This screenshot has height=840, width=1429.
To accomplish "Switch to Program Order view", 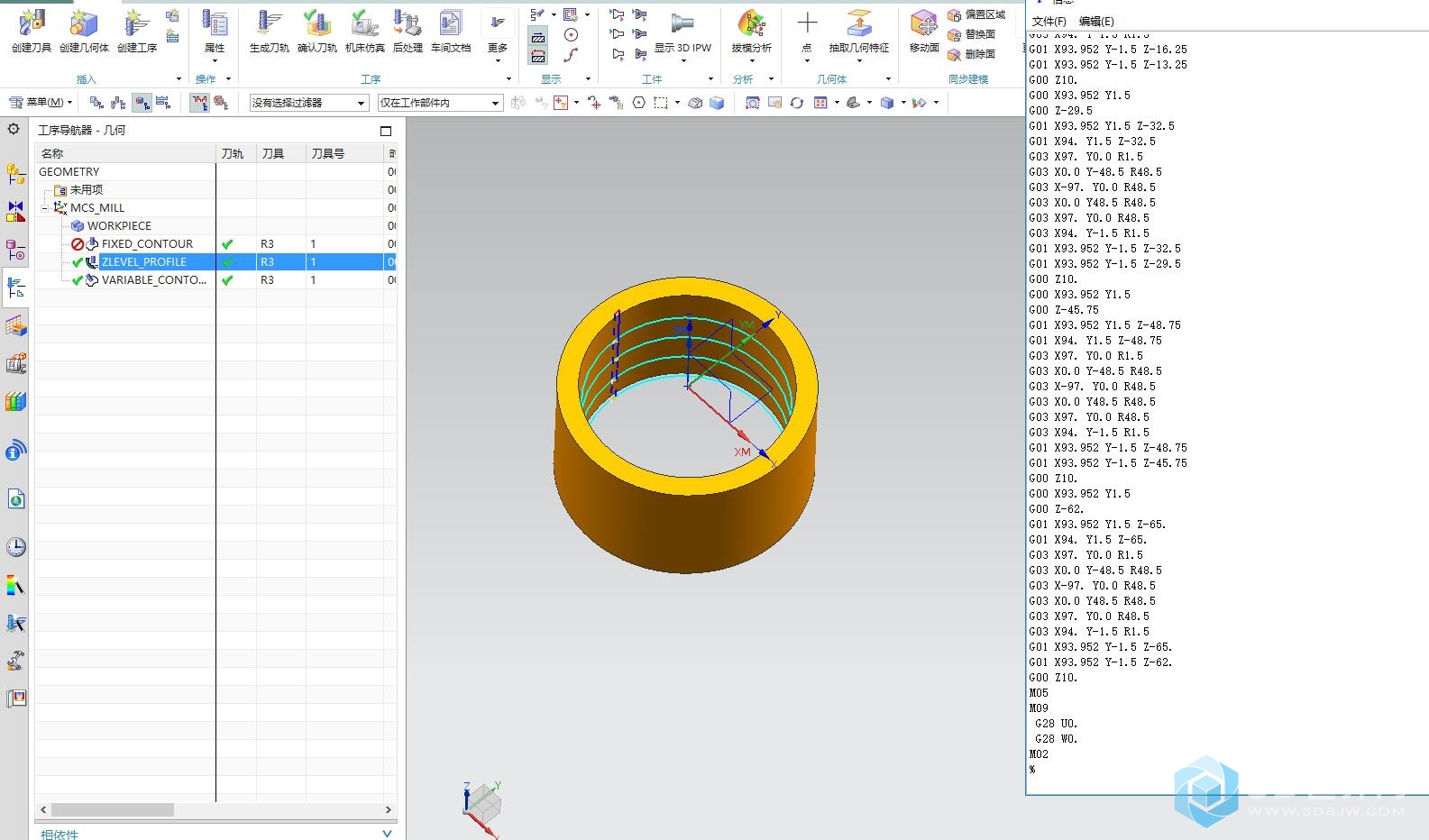I will (x=96, y=103).
